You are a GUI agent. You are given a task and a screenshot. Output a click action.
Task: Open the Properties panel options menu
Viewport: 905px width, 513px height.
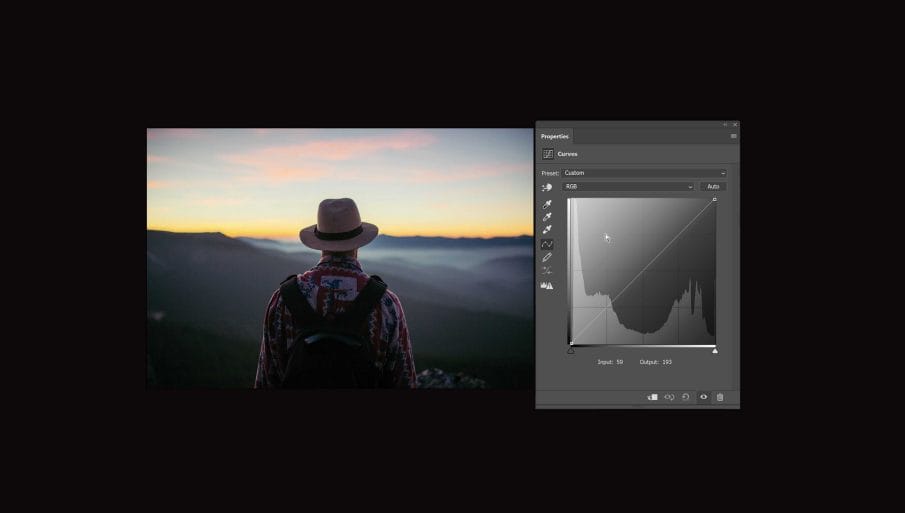(733, 136)
